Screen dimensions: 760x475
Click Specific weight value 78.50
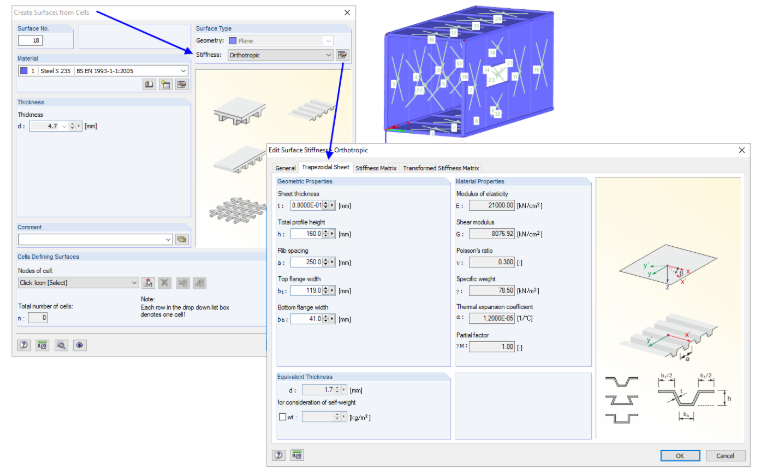(x=491, y=290)
